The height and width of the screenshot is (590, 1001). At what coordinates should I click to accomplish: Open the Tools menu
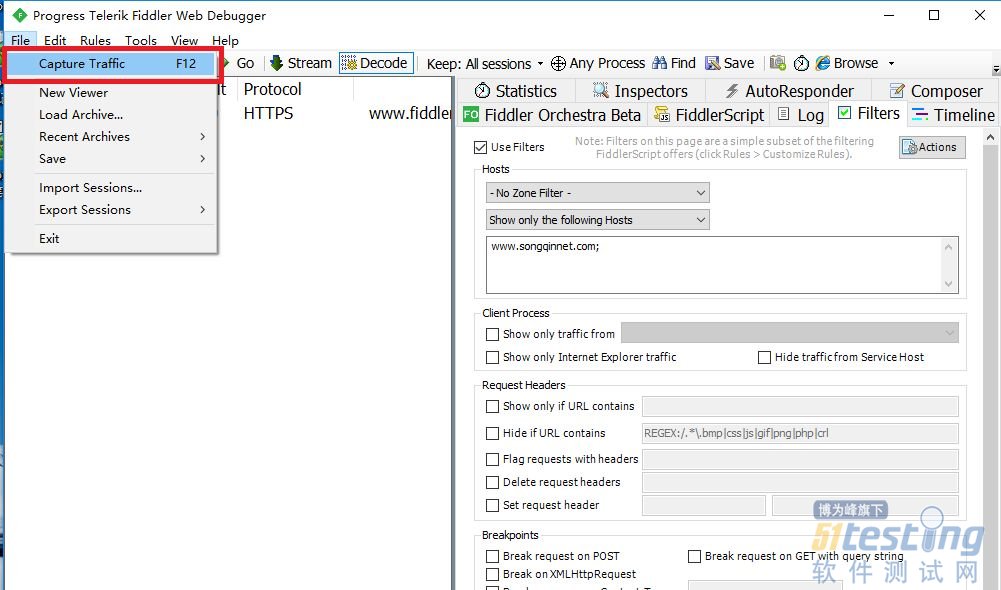coord(140,40)
